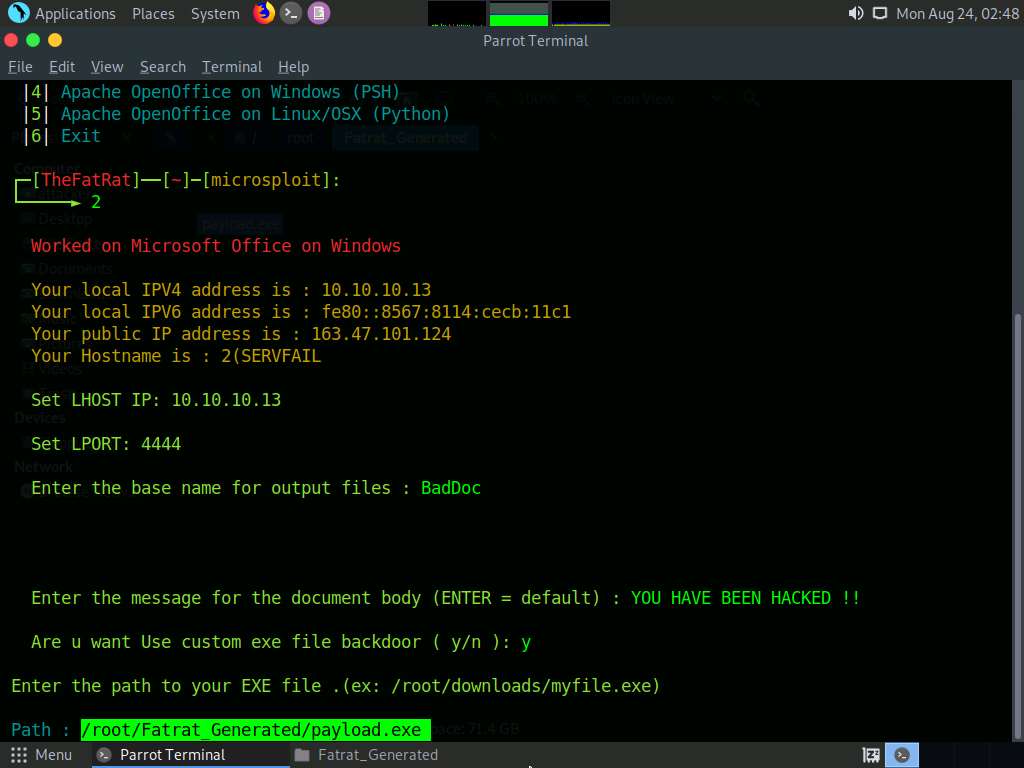This screenshot has width=1024, height=768.
Task: Open the Places menu
Action: (153, 14)
